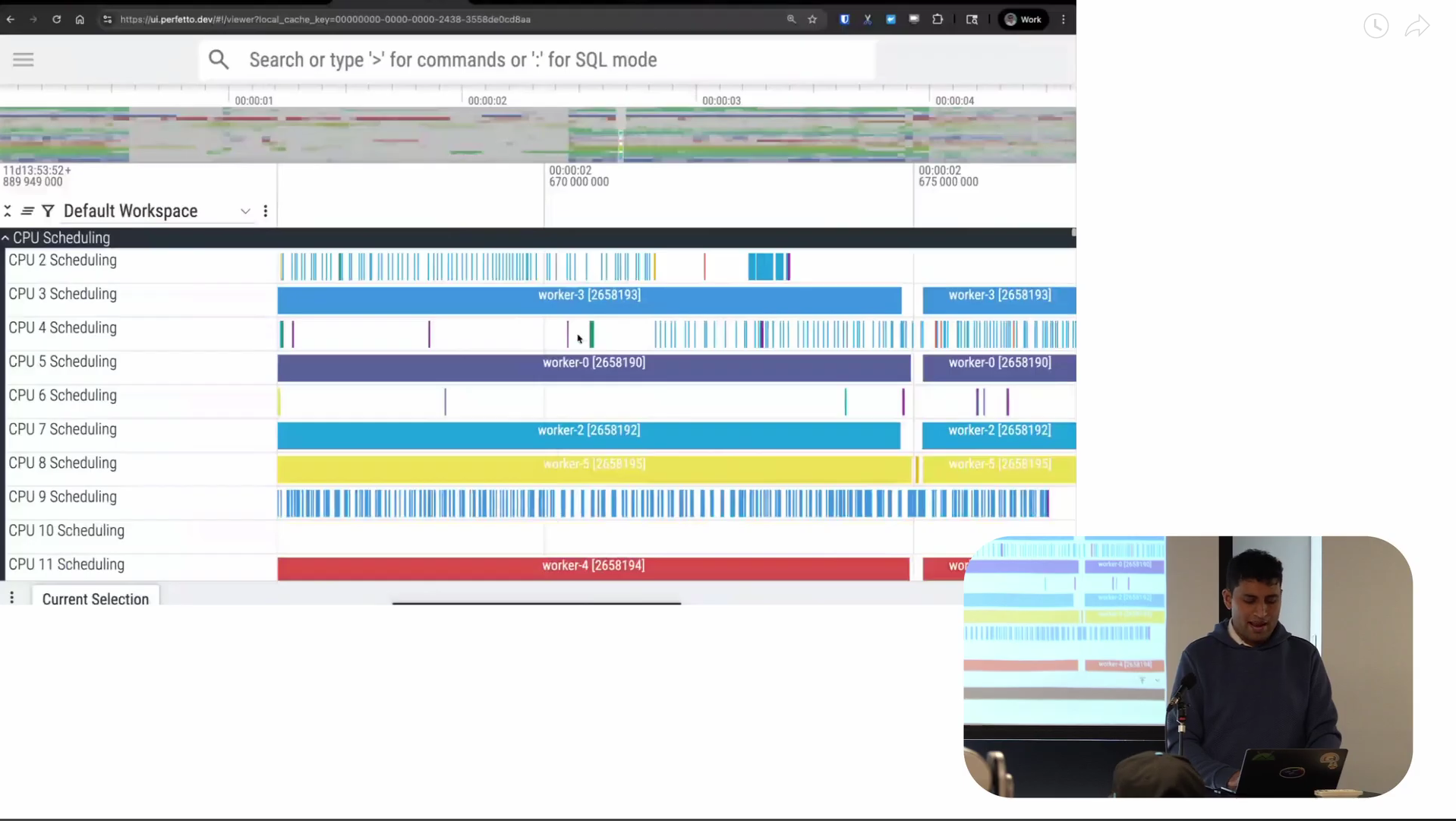Open Chrome's main three-dot menu
The width and height of the screenshot is (1456, 821).
[x=1063, y=20]
